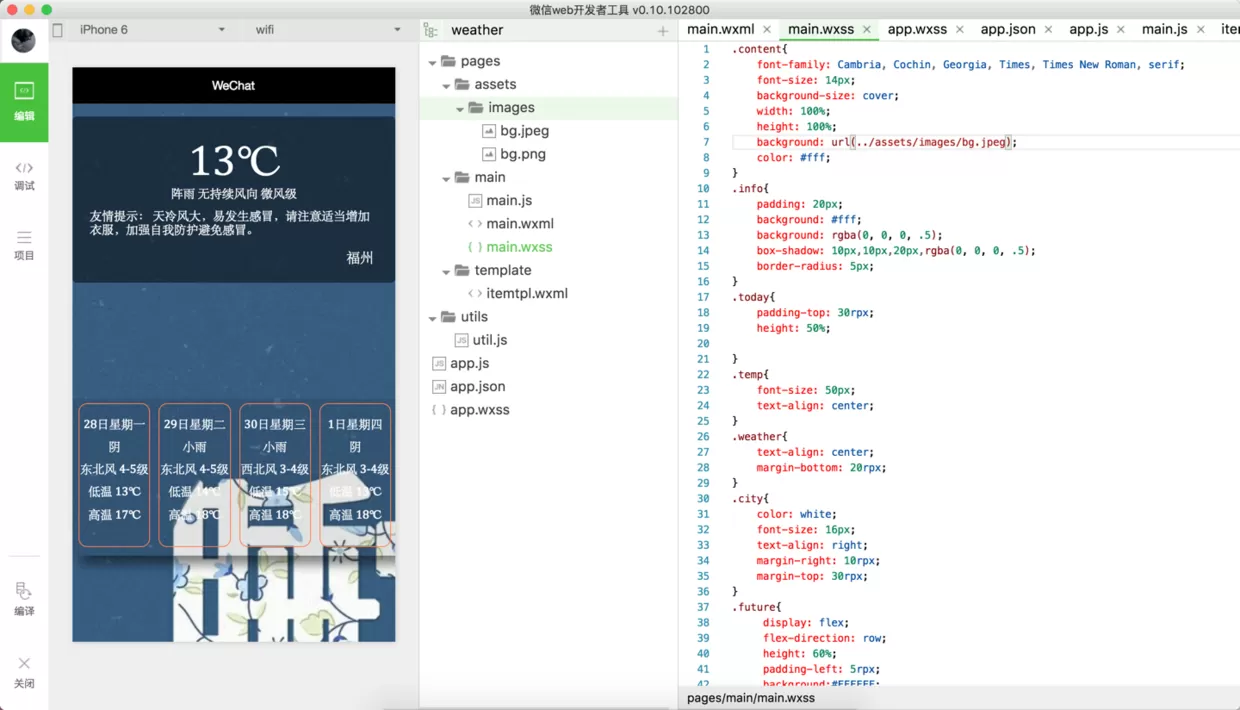Click the Close (关闭) project button
Image resolution: width=1240 pixels, height=710 pixels.
24,672
